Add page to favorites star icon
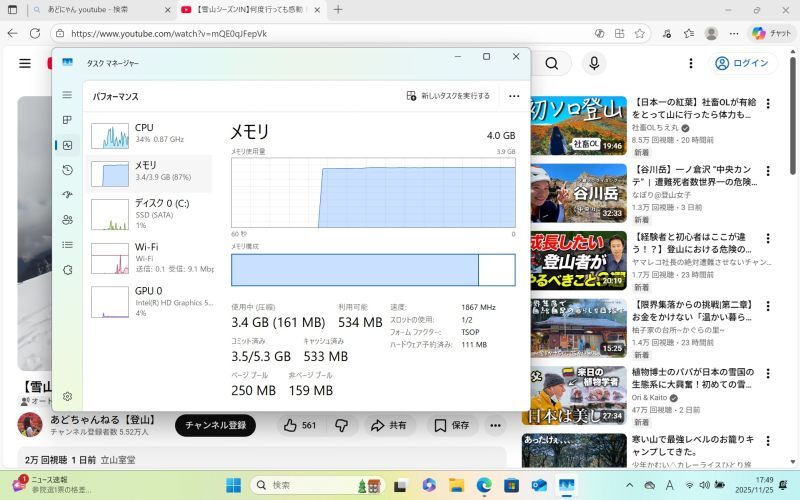800x500 pixels. 639,34
